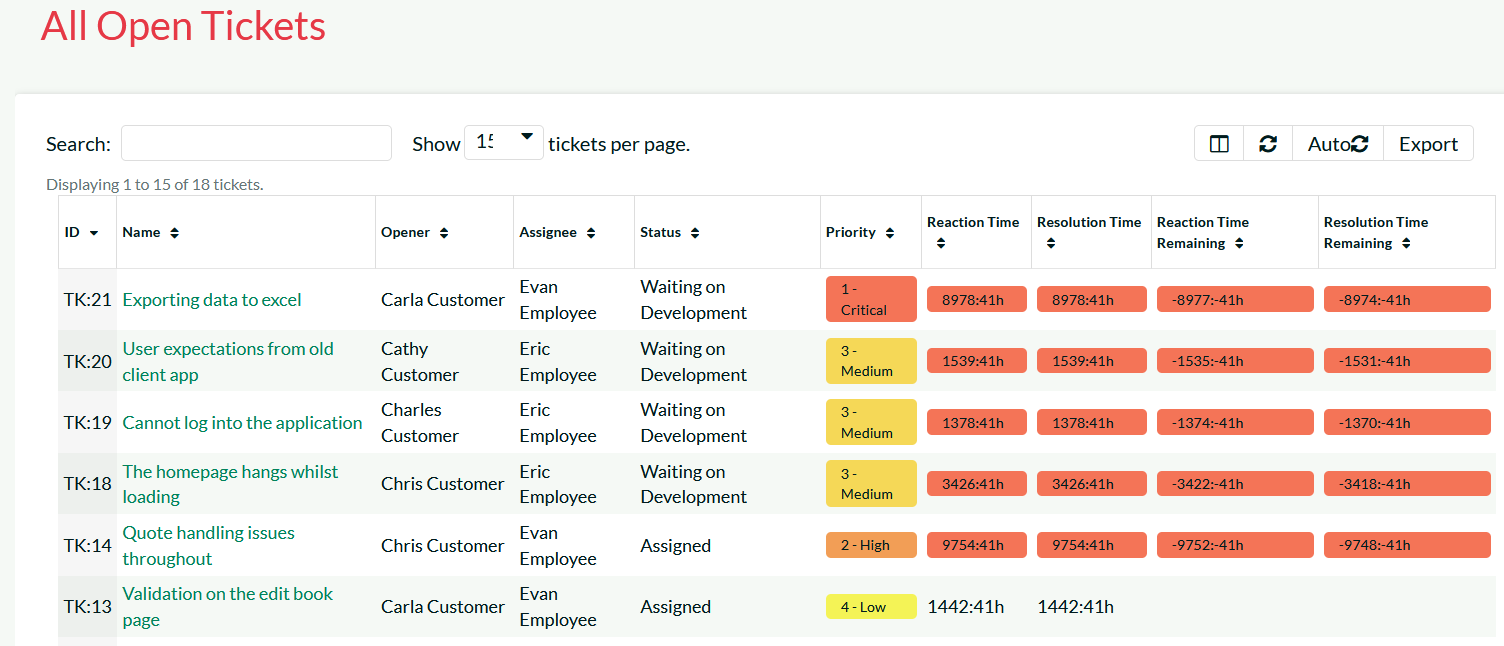Sort tickets by Assignee column
The width and height of the screenshot is (1504, 646).
point(591,233)
